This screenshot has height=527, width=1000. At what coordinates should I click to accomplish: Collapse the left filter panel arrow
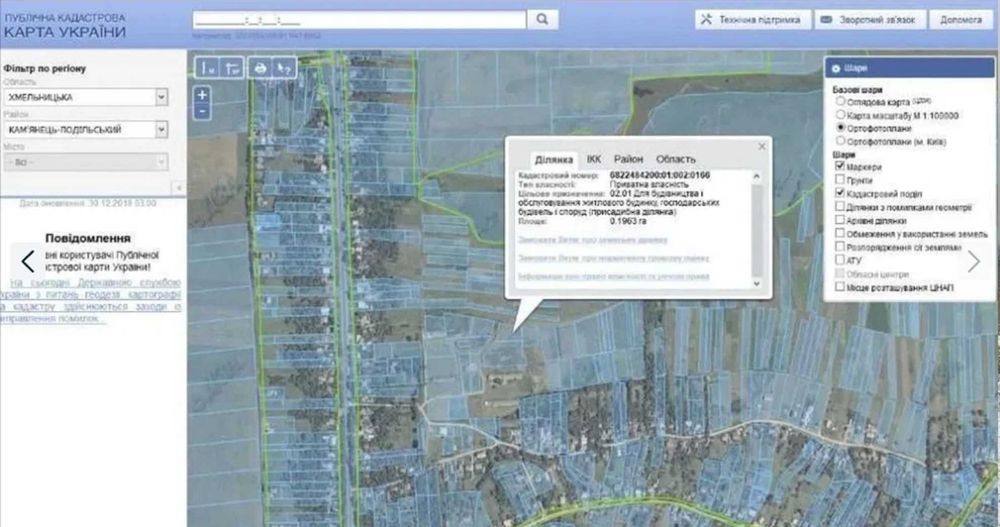179,188
